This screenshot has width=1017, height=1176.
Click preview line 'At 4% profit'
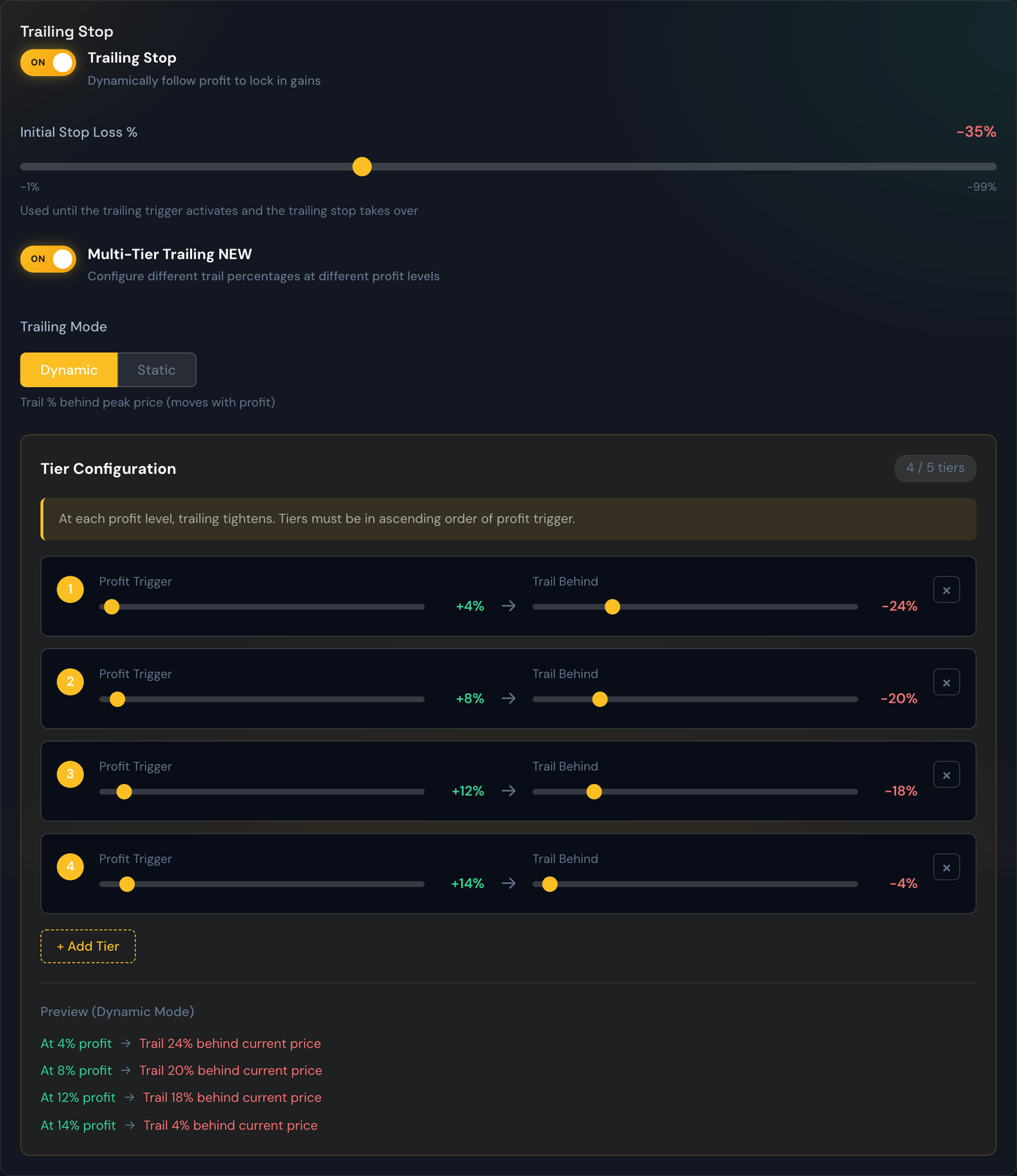pos(76,1044)
